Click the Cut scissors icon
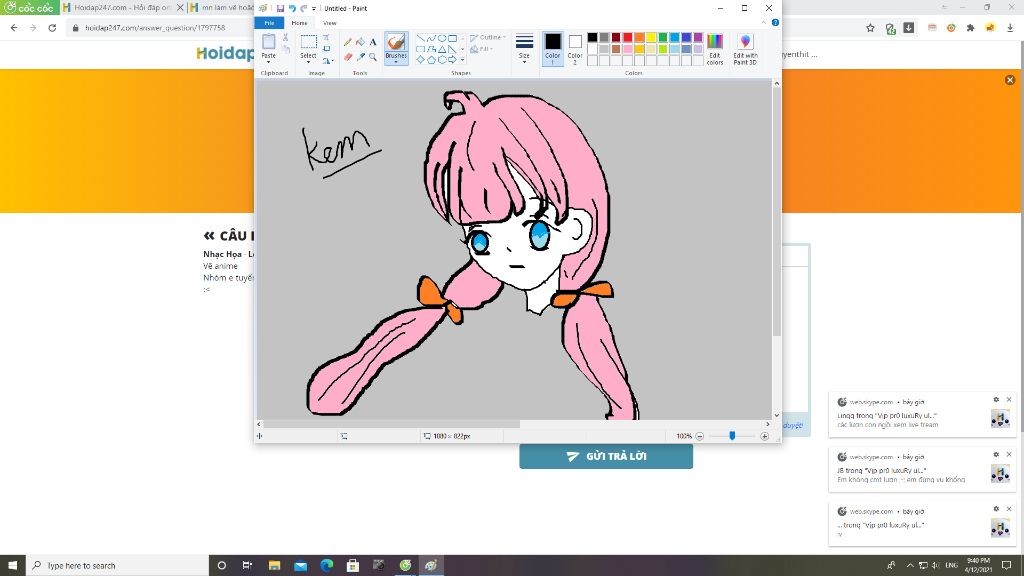Image resolution: width=1024 pixels, height=576 pixels. [x=285, y=38]
